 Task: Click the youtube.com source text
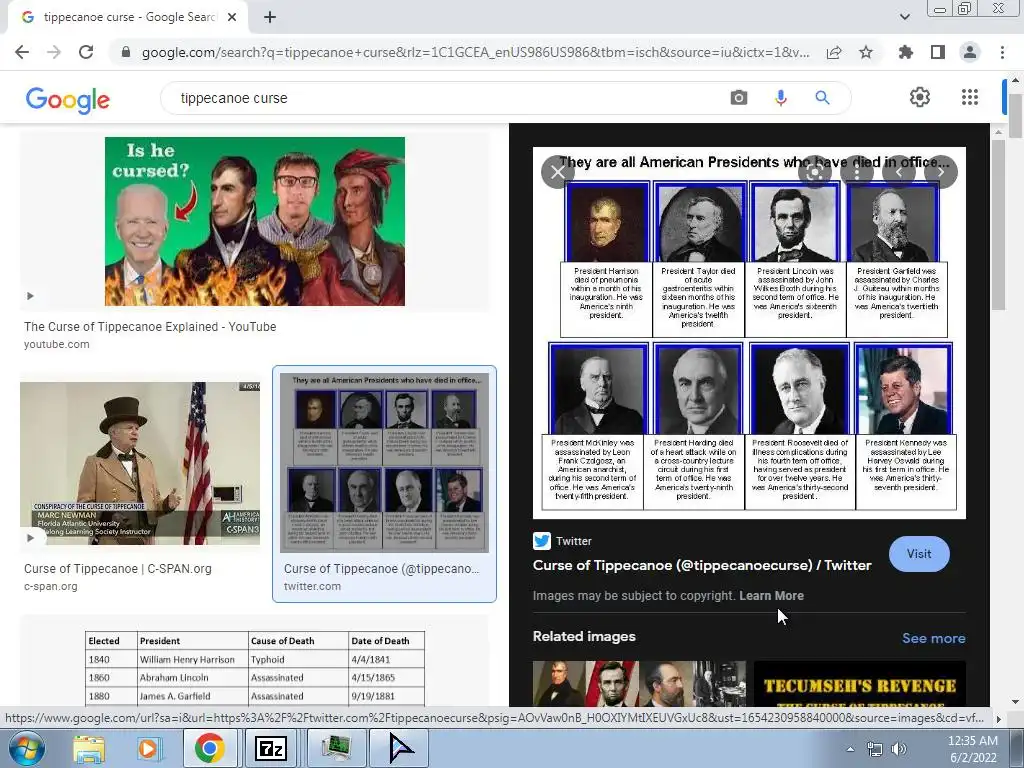point(57,344)
